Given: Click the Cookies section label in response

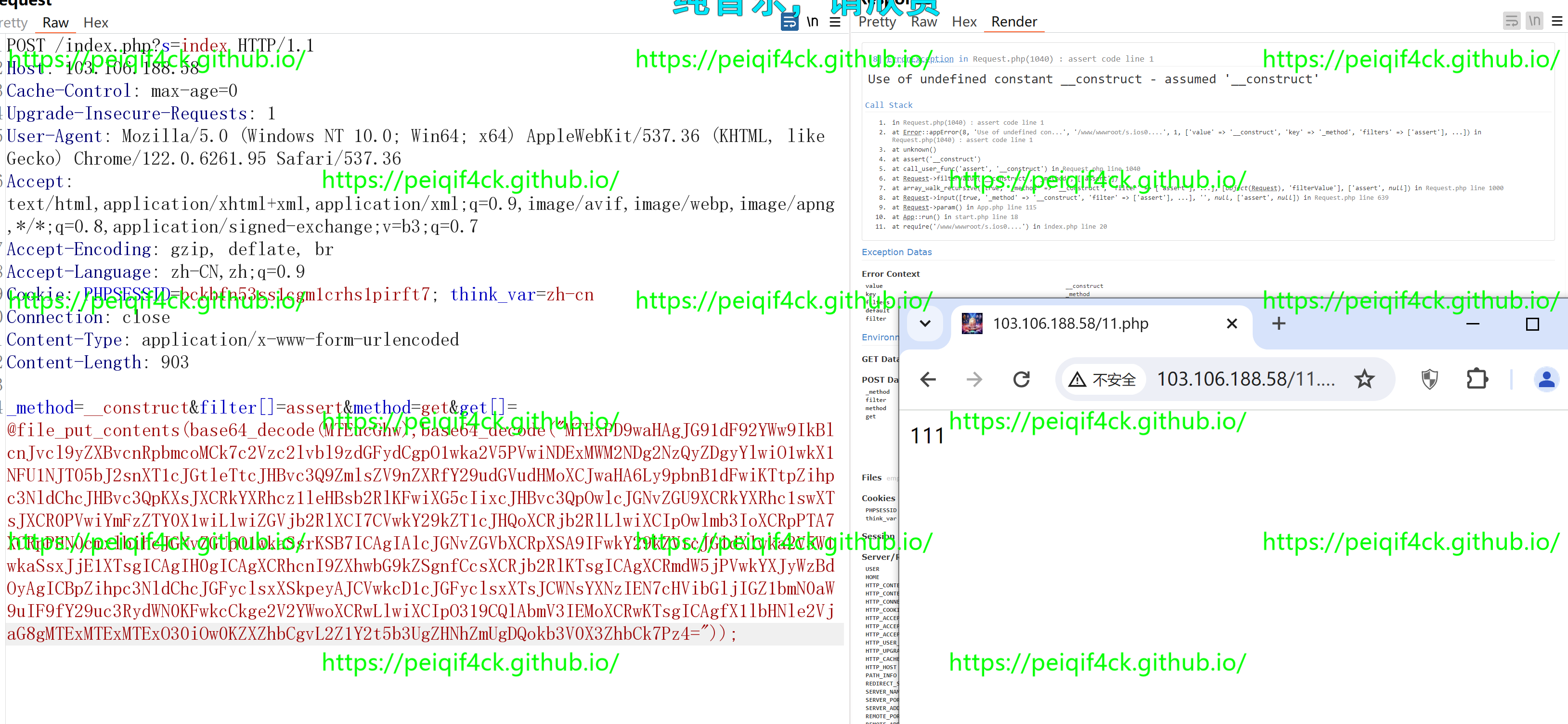Looking at the screenshot, I should (878, 498).
